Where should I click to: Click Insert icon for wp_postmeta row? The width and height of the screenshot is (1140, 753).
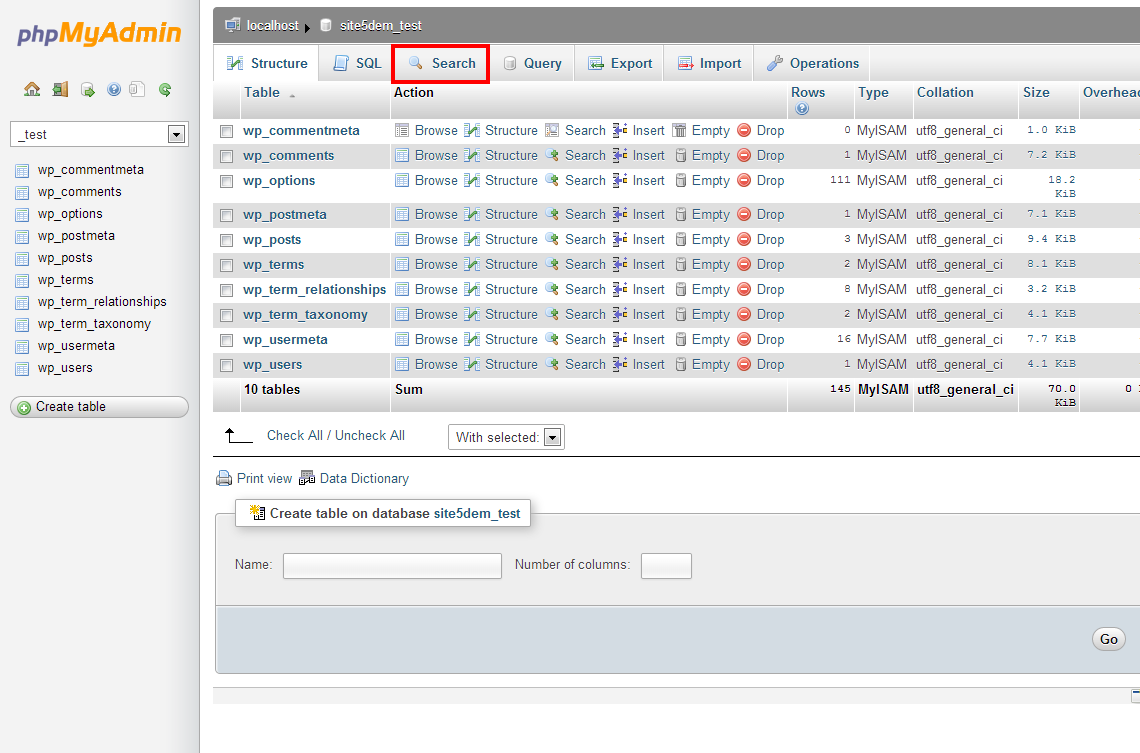pos(620,214)
